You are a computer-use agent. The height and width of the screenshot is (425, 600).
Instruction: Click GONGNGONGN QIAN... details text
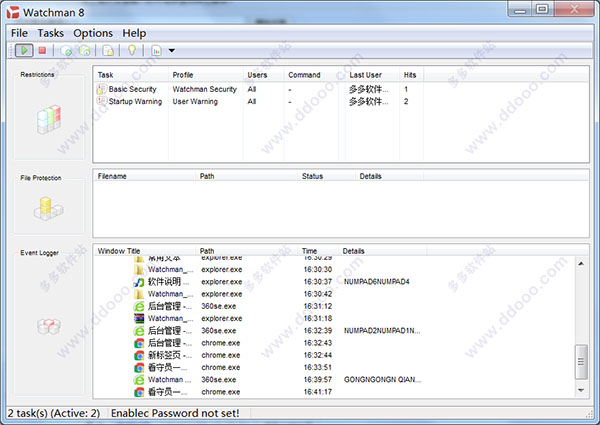(x=382, y=380)
